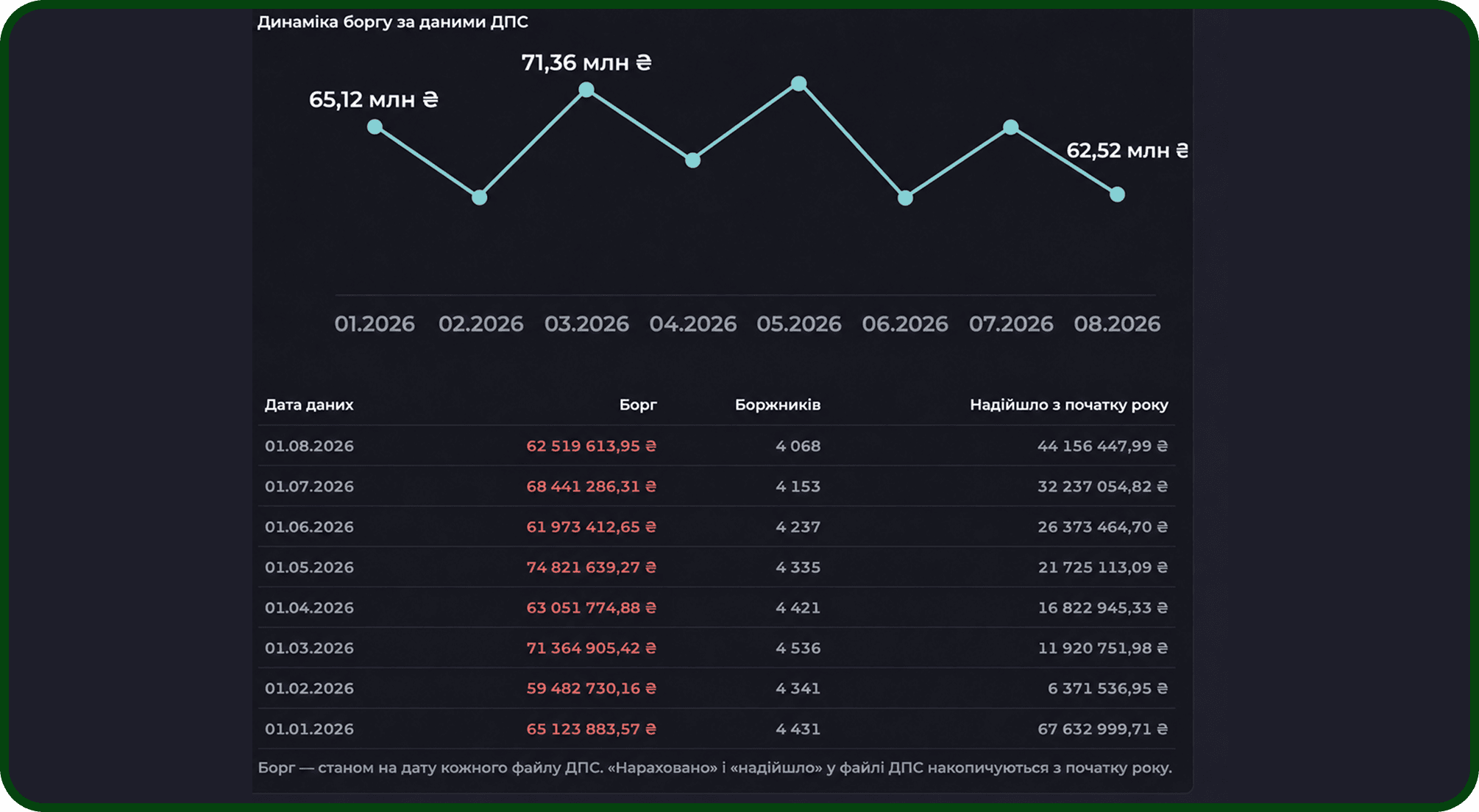Screen dimensions: 1479x812
Task: Select debt value 62 519 613,95 ₴
Action: tap(592, 446)
